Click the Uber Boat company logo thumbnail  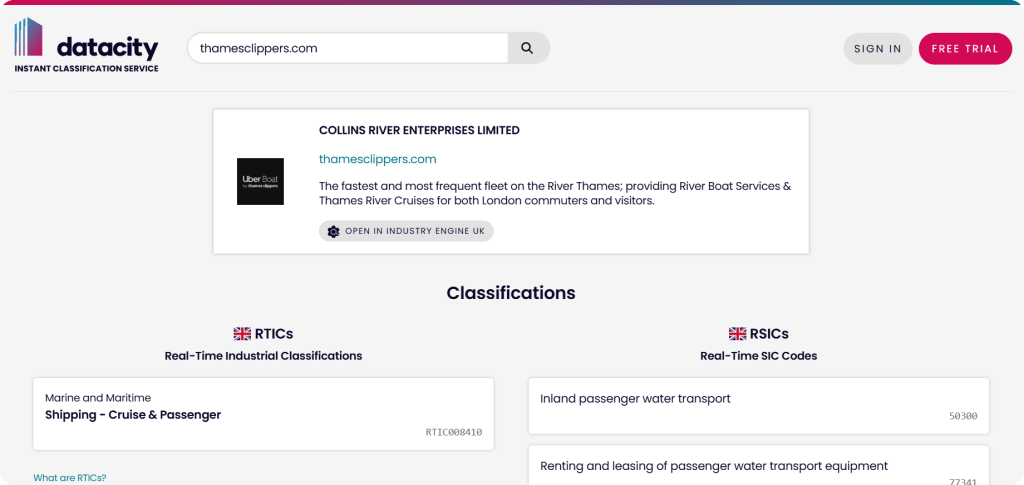tap(260, 181)
